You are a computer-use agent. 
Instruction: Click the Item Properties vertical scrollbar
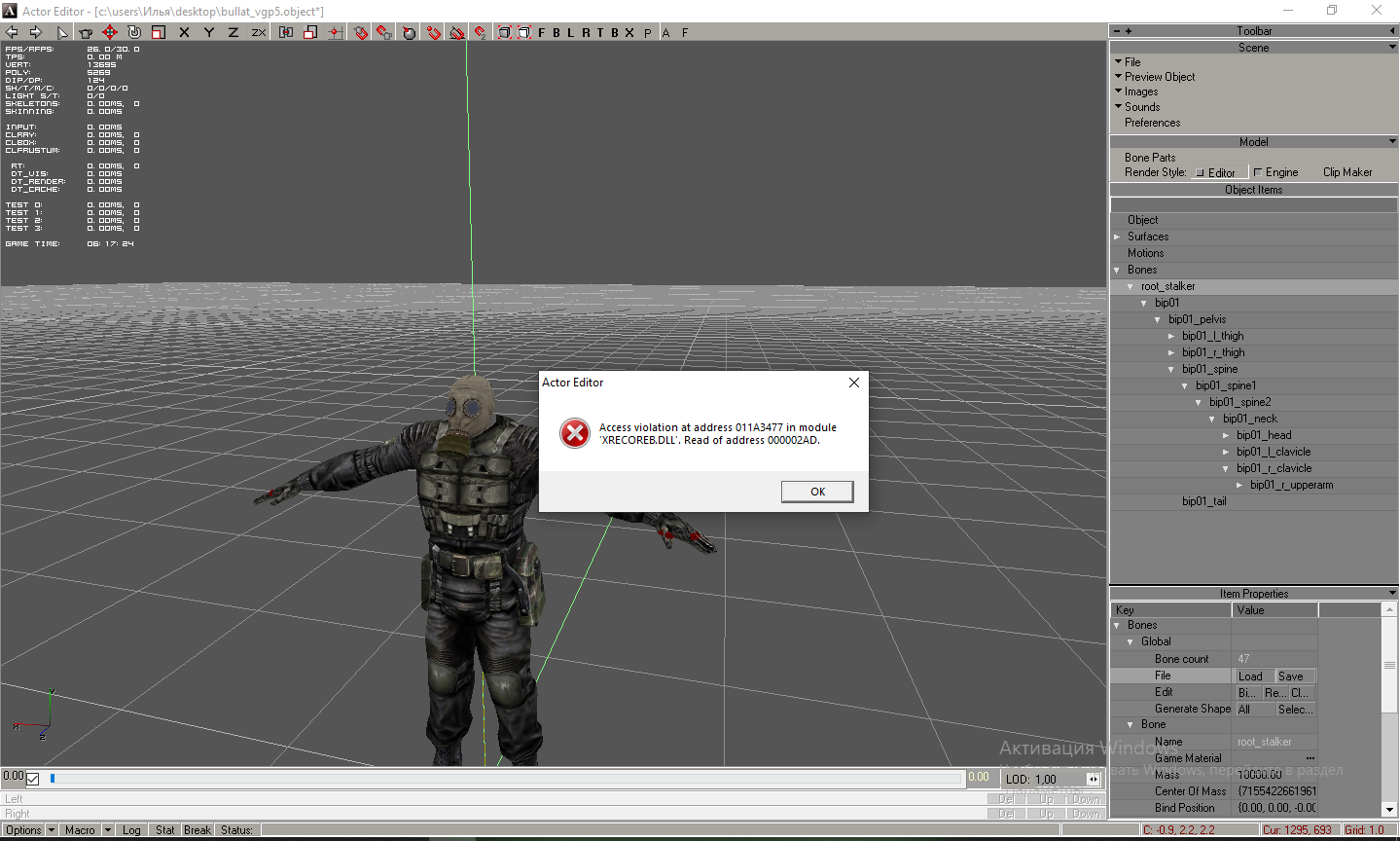point(1389,710)
